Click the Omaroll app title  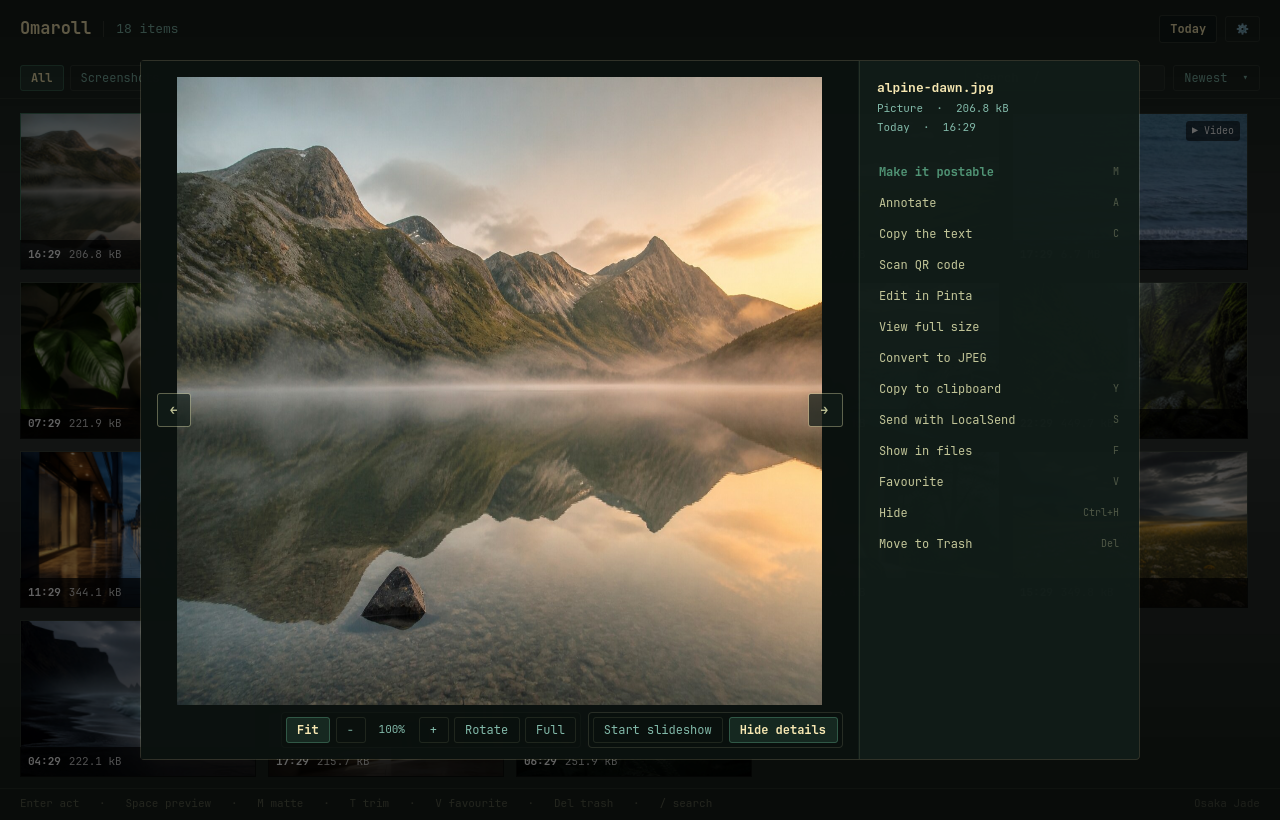point(55,28)
